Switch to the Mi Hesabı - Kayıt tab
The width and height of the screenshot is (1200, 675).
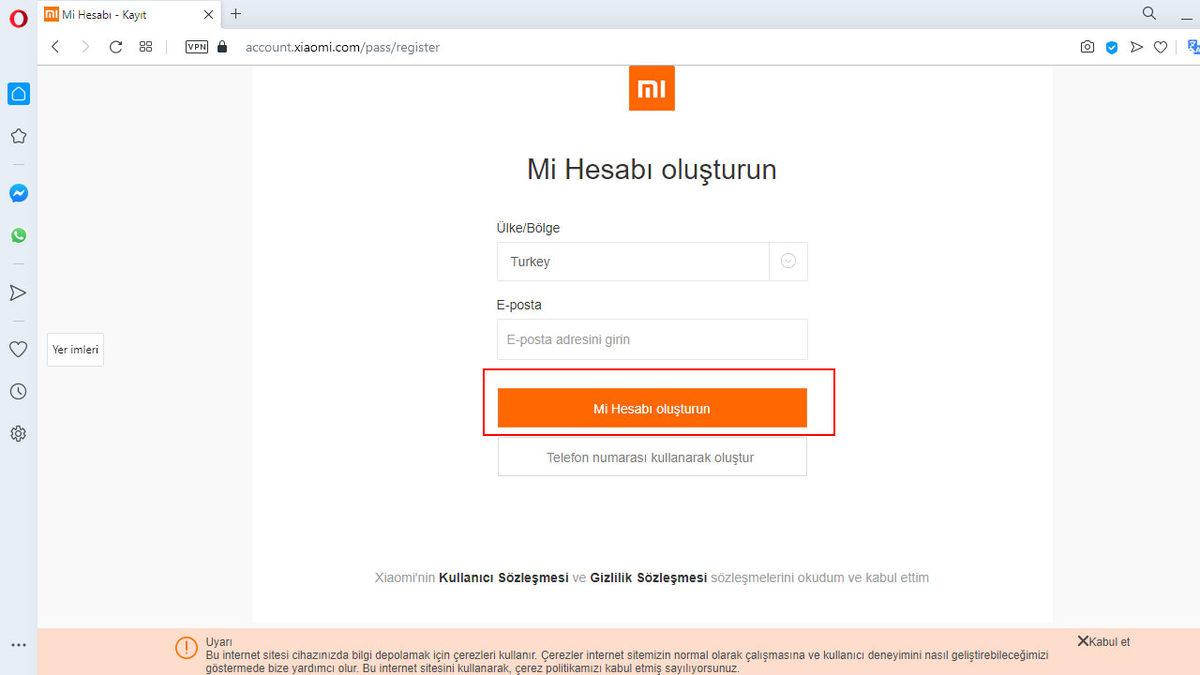coord(120,14)
